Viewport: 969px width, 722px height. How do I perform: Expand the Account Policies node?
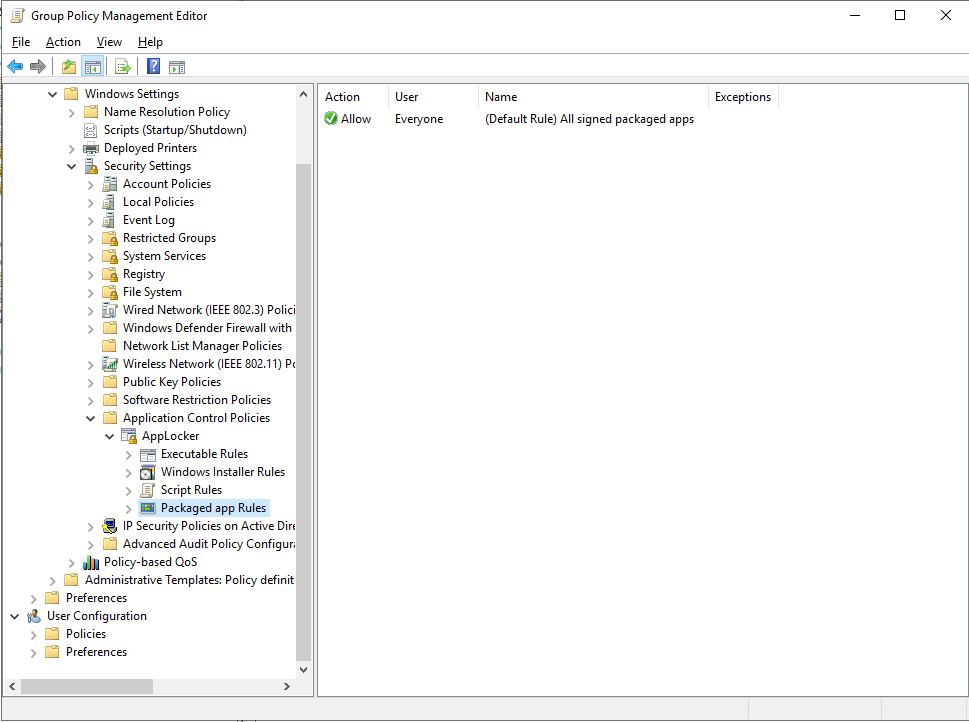tap(91, 185)
